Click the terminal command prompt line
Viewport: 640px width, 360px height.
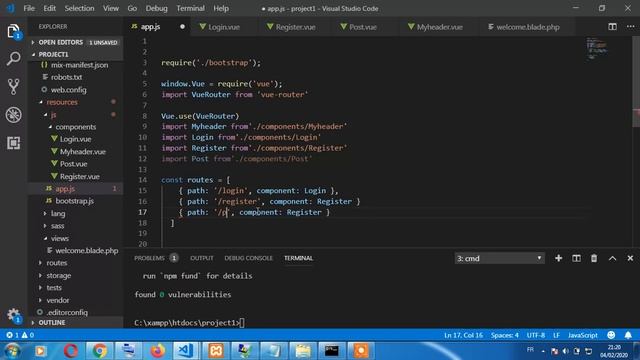(189, 323)
